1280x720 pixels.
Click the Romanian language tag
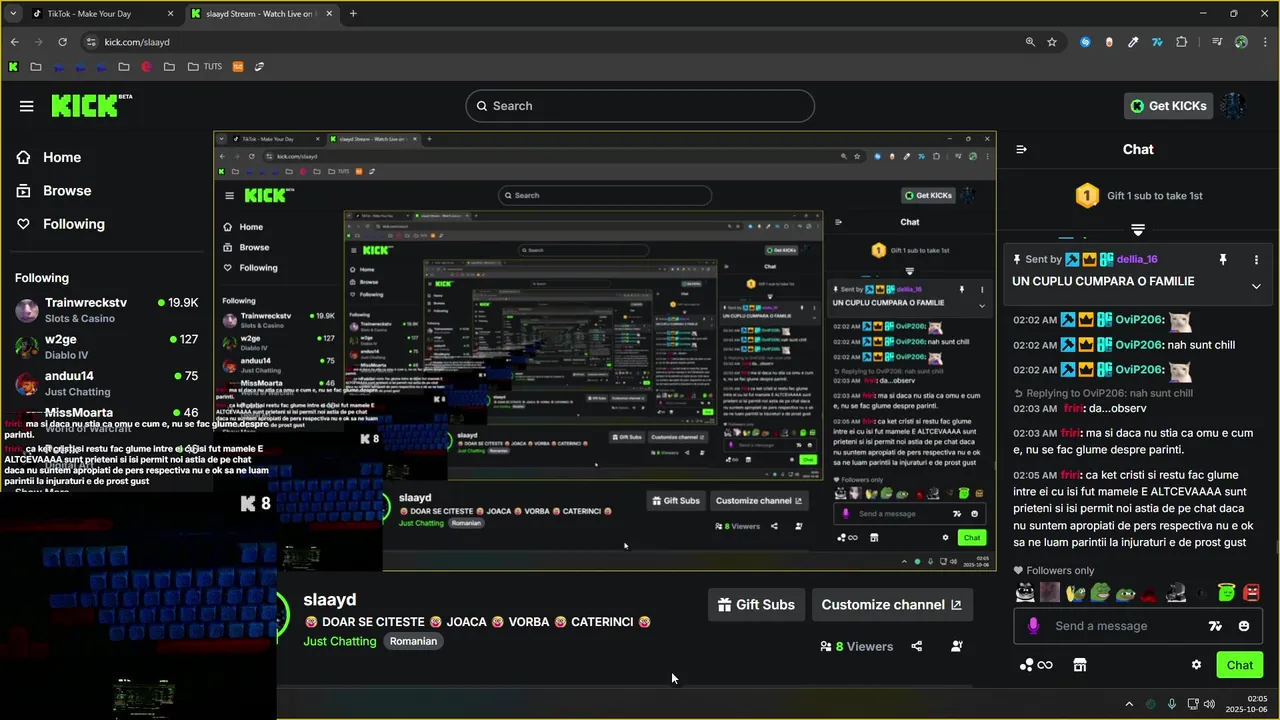click(413, 641)
